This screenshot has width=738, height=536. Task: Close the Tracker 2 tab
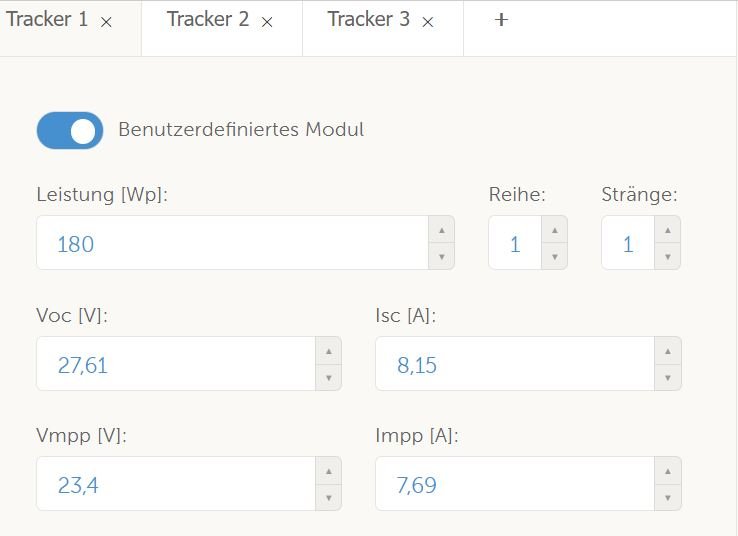point(267,22)
